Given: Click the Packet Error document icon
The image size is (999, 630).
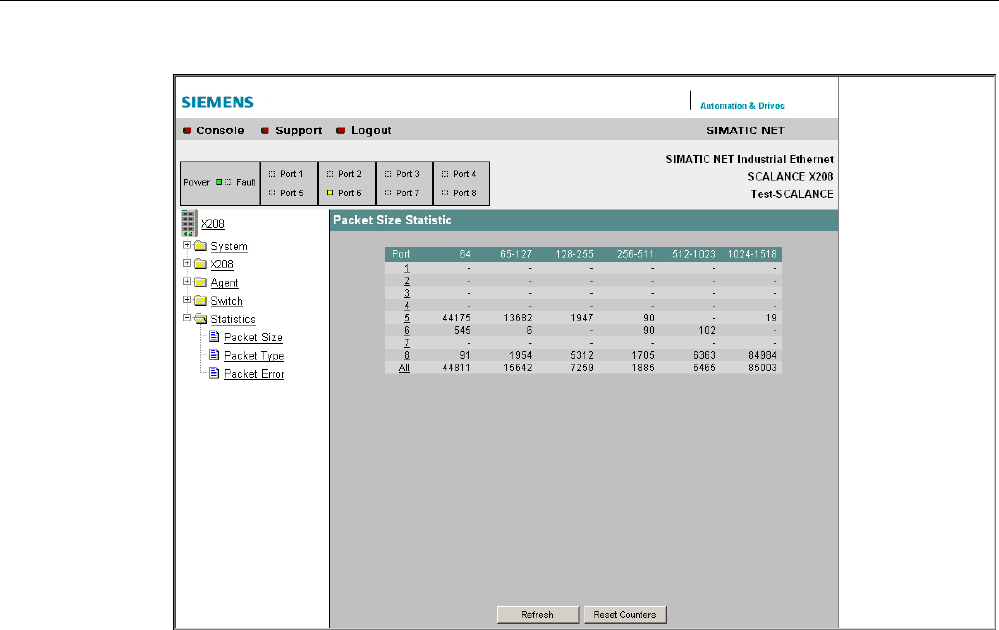Looking at the screenshot, I should coord(214,373).
